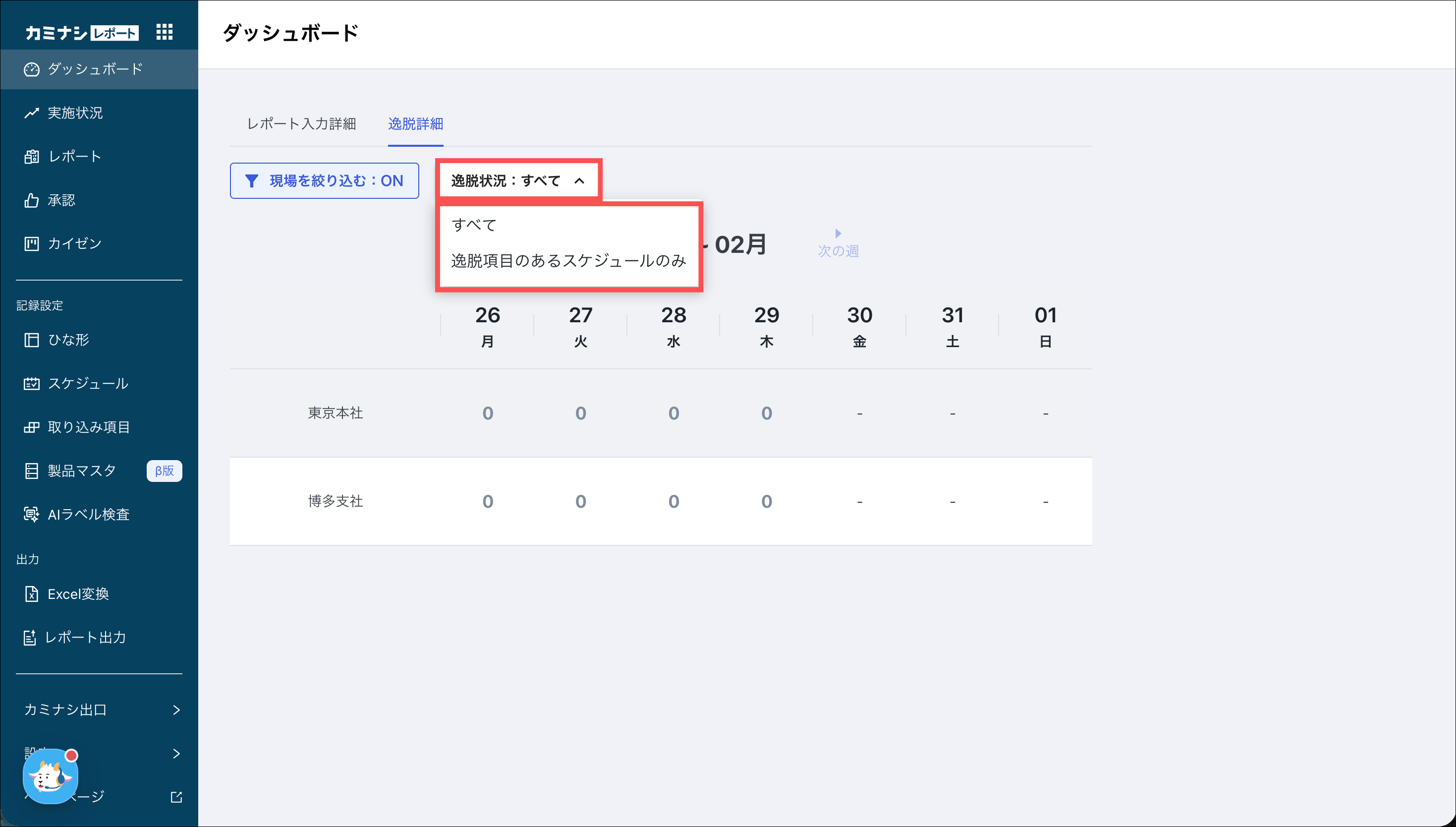This screenshot has width=1456, height=827.
Task: Open AIラベル検査 scan icon
Action: [32, 514]
